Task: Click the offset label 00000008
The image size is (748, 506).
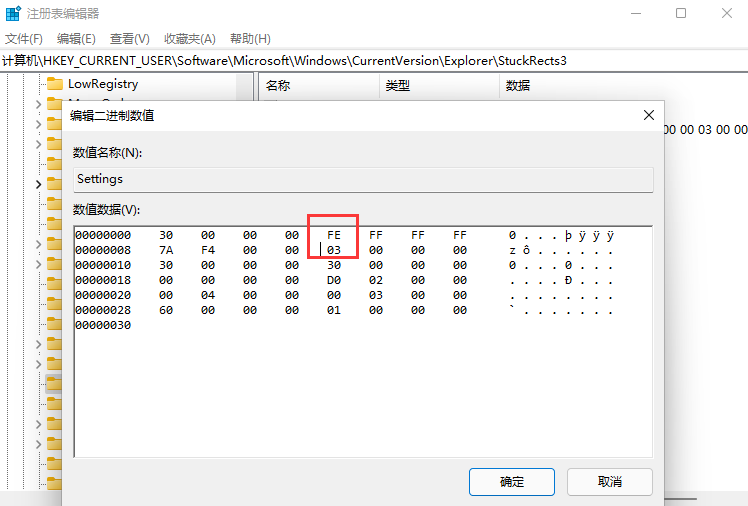Action: point(103,250)
